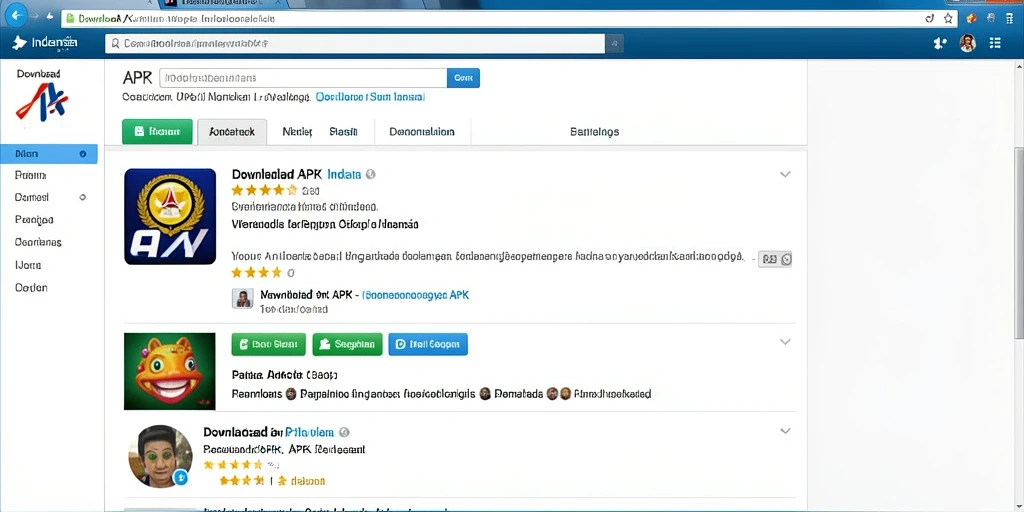Viewport: 1024px width, 512px height.
Task: Expand the Downlaolad APK Indata result chevron
Action: click(x=785, y=174)
